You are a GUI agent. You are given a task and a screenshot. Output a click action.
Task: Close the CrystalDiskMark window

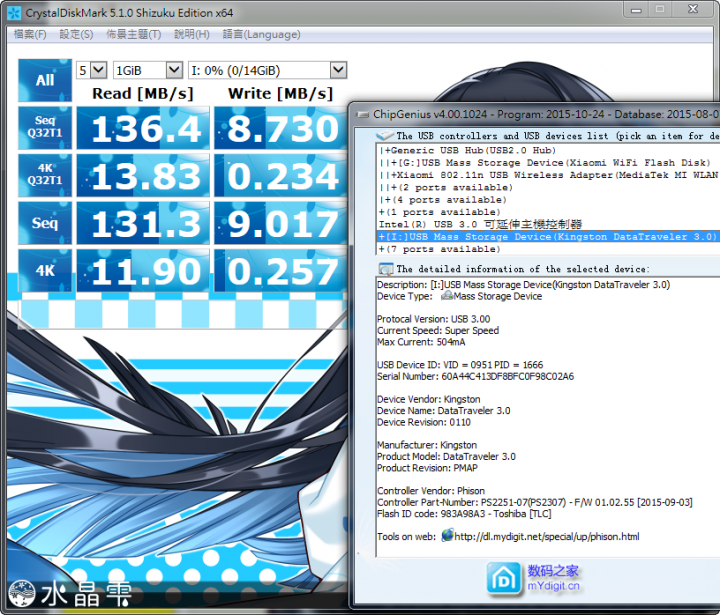pos(693,10)
